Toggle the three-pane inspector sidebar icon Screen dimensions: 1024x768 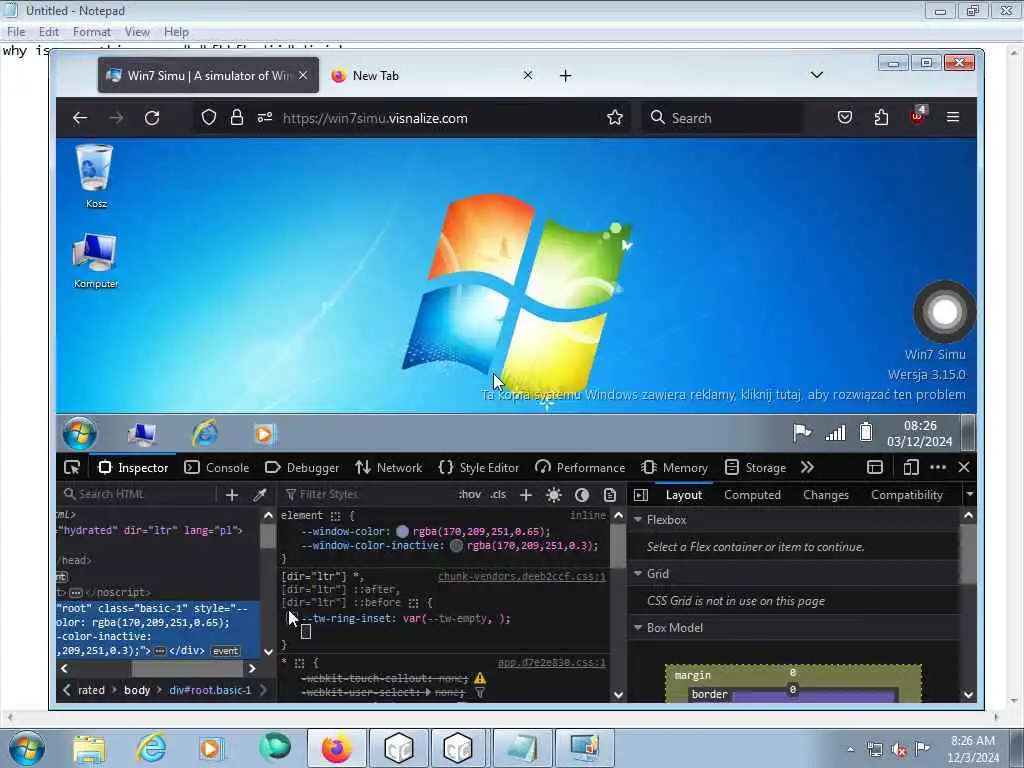point(641,495)
